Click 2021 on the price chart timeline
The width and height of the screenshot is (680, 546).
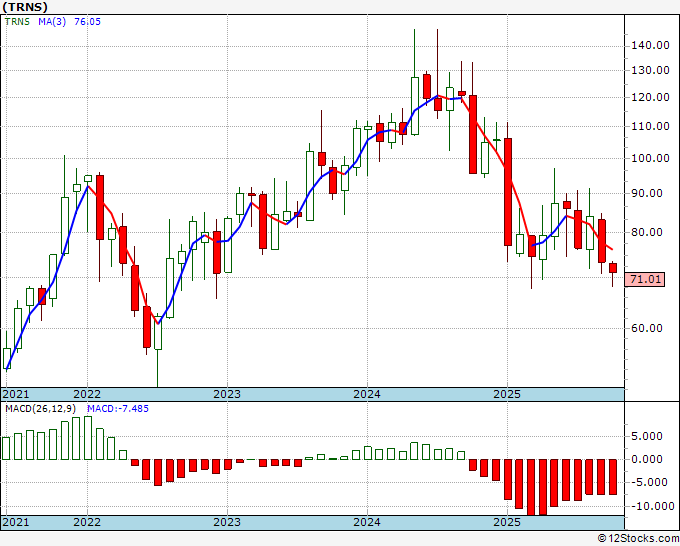point(16,394)
